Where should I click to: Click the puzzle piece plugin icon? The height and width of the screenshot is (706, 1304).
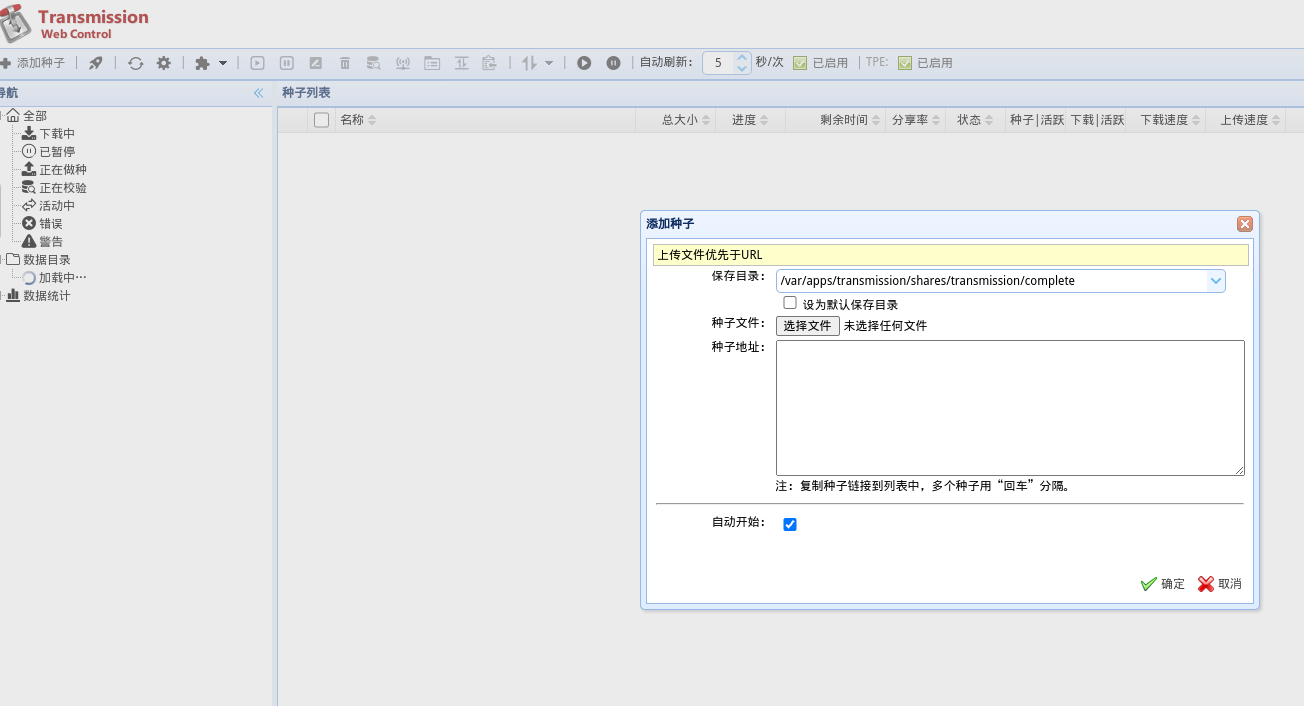point(203,63)
